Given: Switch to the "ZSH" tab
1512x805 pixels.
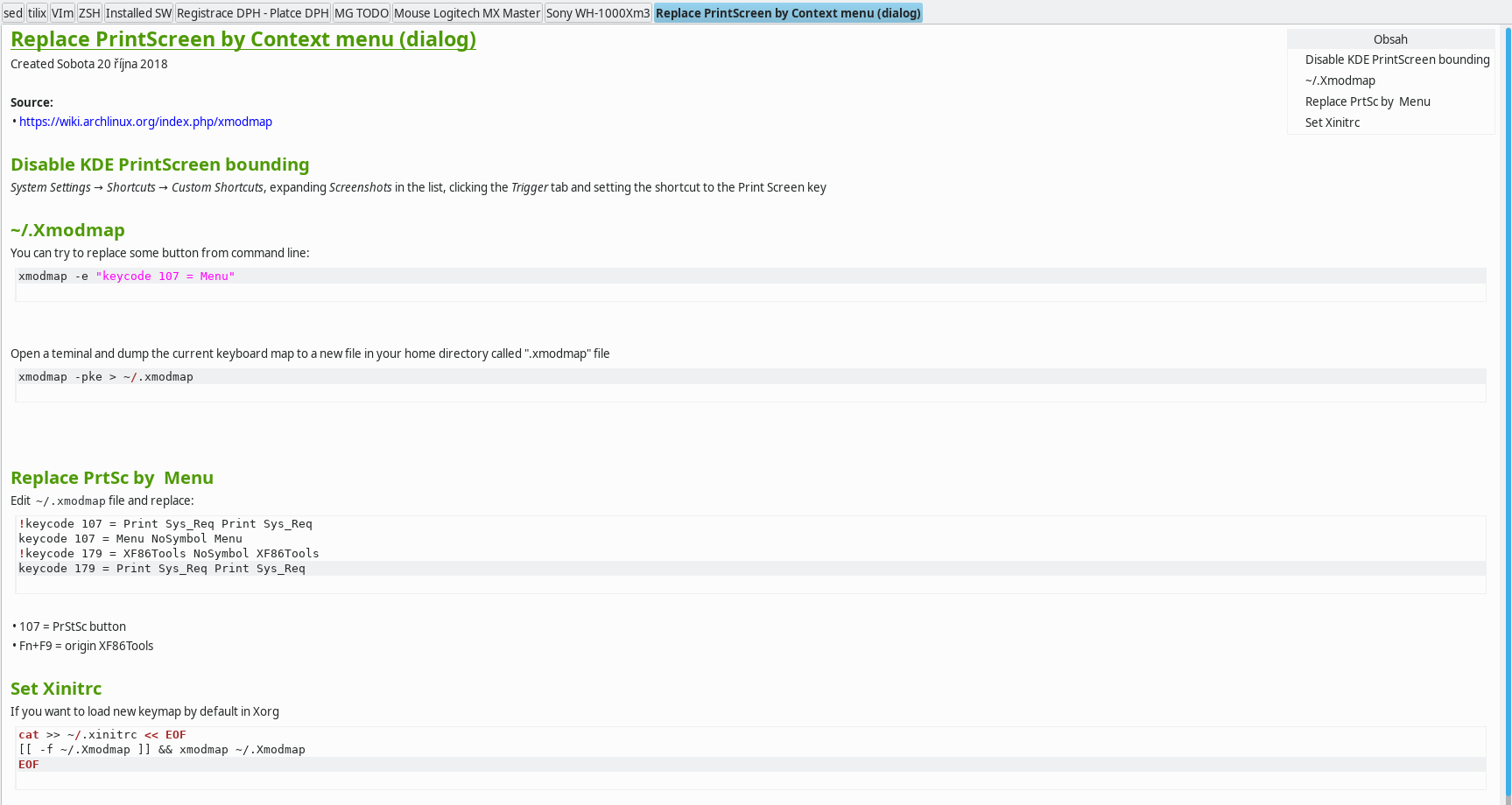Looking at the screenshot, I should click(x=88, y=12).
